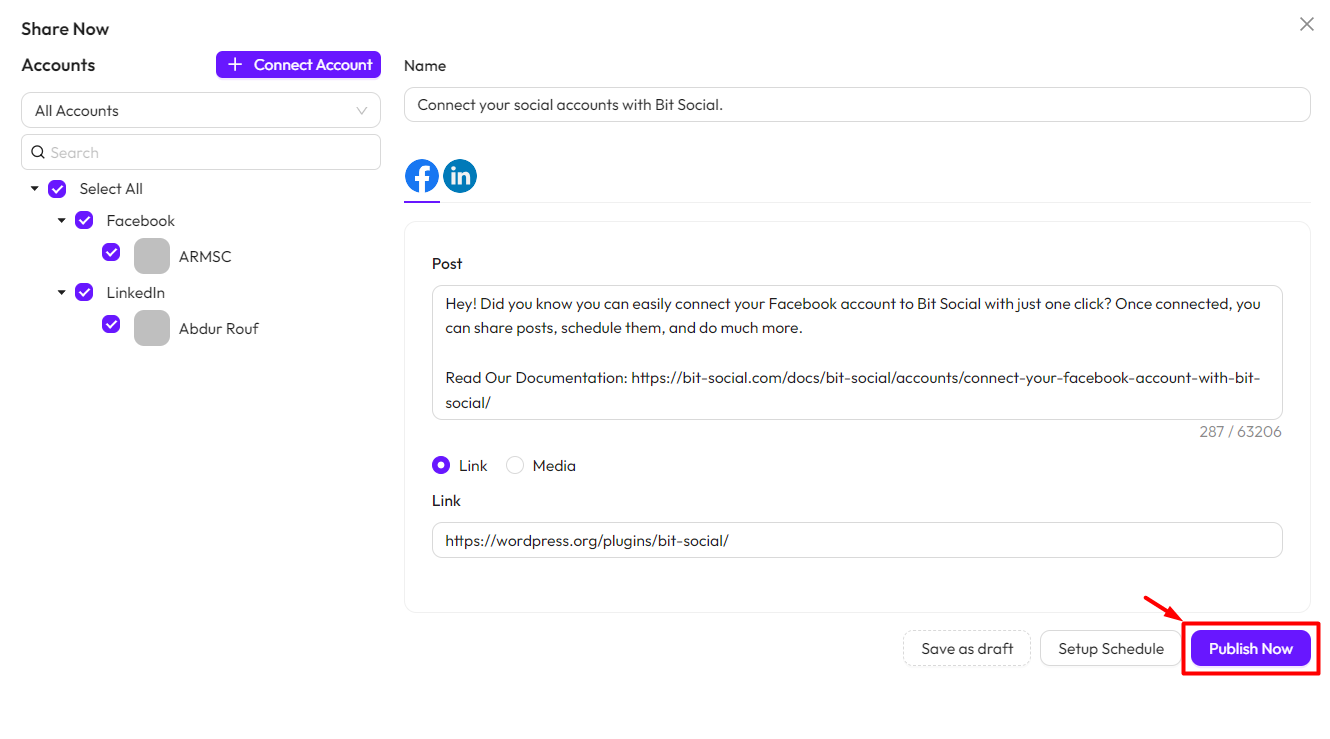Focus the accounts Search field
This screenshot has width=1330, height=739.
201,152
